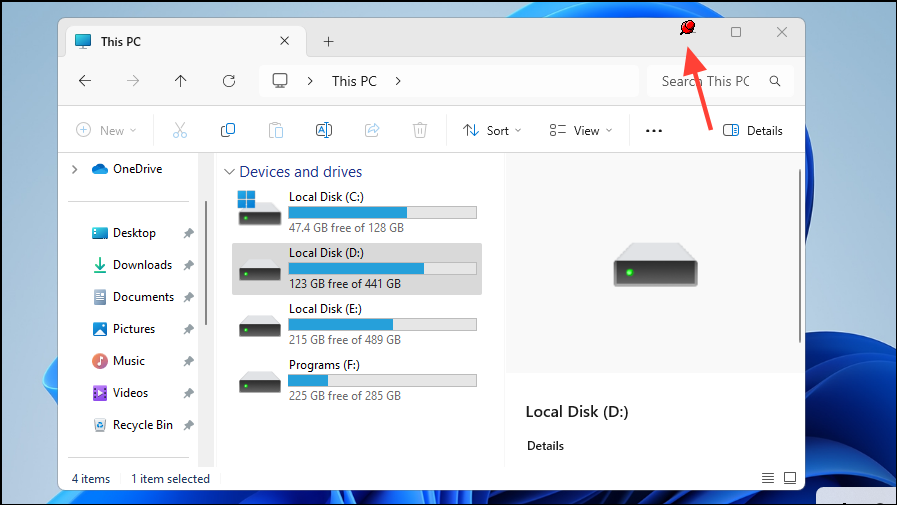This screenshot has height=505, width=897.
Task: Open Downloads in the navigation pane
Action: [x=142, y=265]
